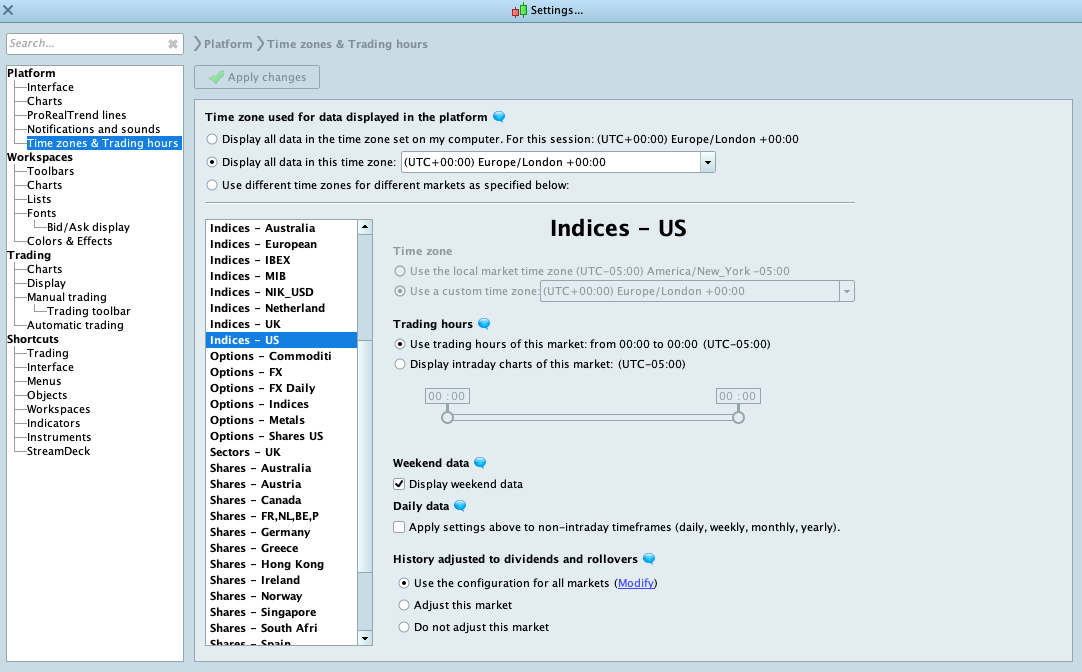Click Time zones & Trading hours breadcrumb
1082x672 pixels.
point(347,44)
